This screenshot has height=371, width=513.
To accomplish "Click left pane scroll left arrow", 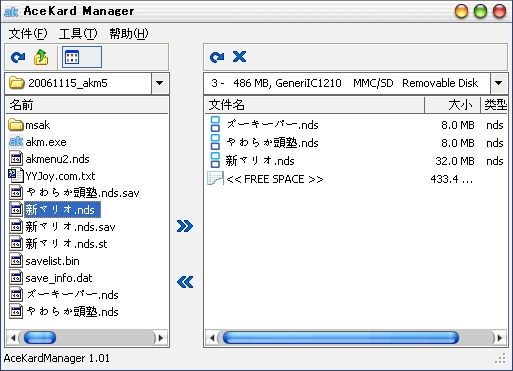I will (x=13, y=338).
